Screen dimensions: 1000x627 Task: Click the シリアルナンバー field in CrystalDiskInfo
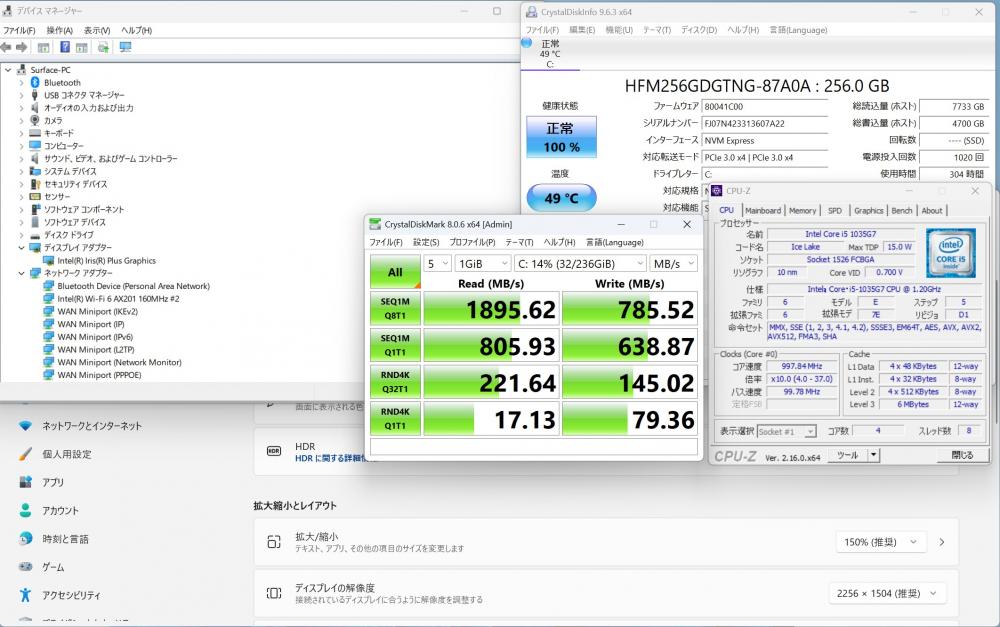[764, 124]
